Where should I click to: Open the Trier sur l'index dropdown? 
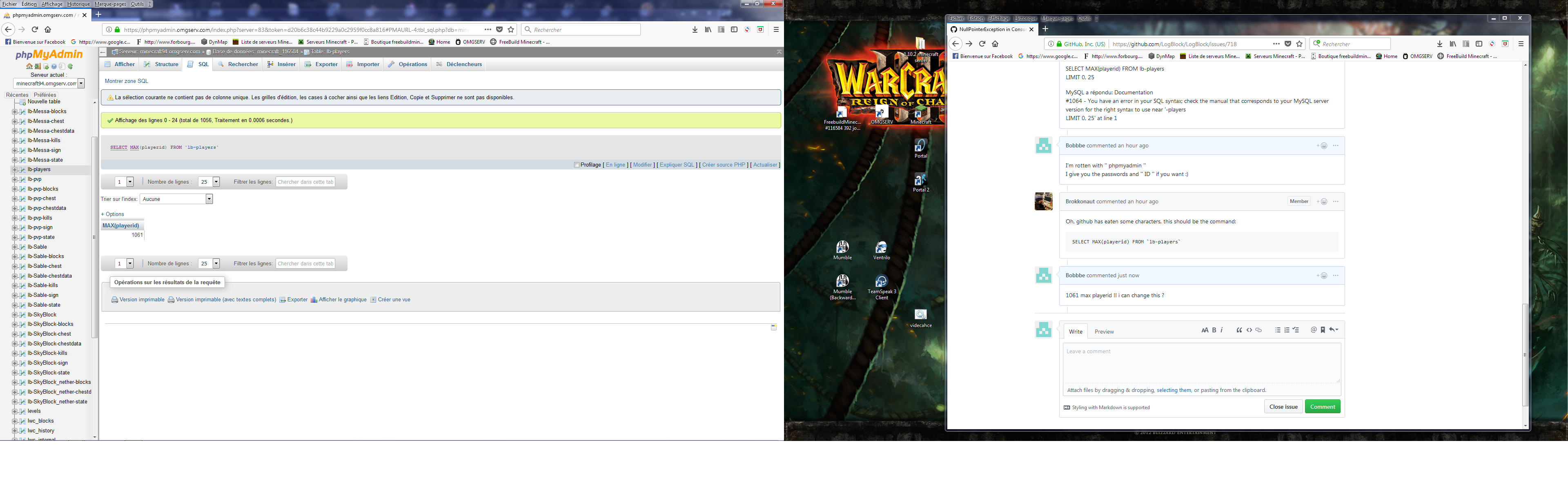[x=176, y=199]
